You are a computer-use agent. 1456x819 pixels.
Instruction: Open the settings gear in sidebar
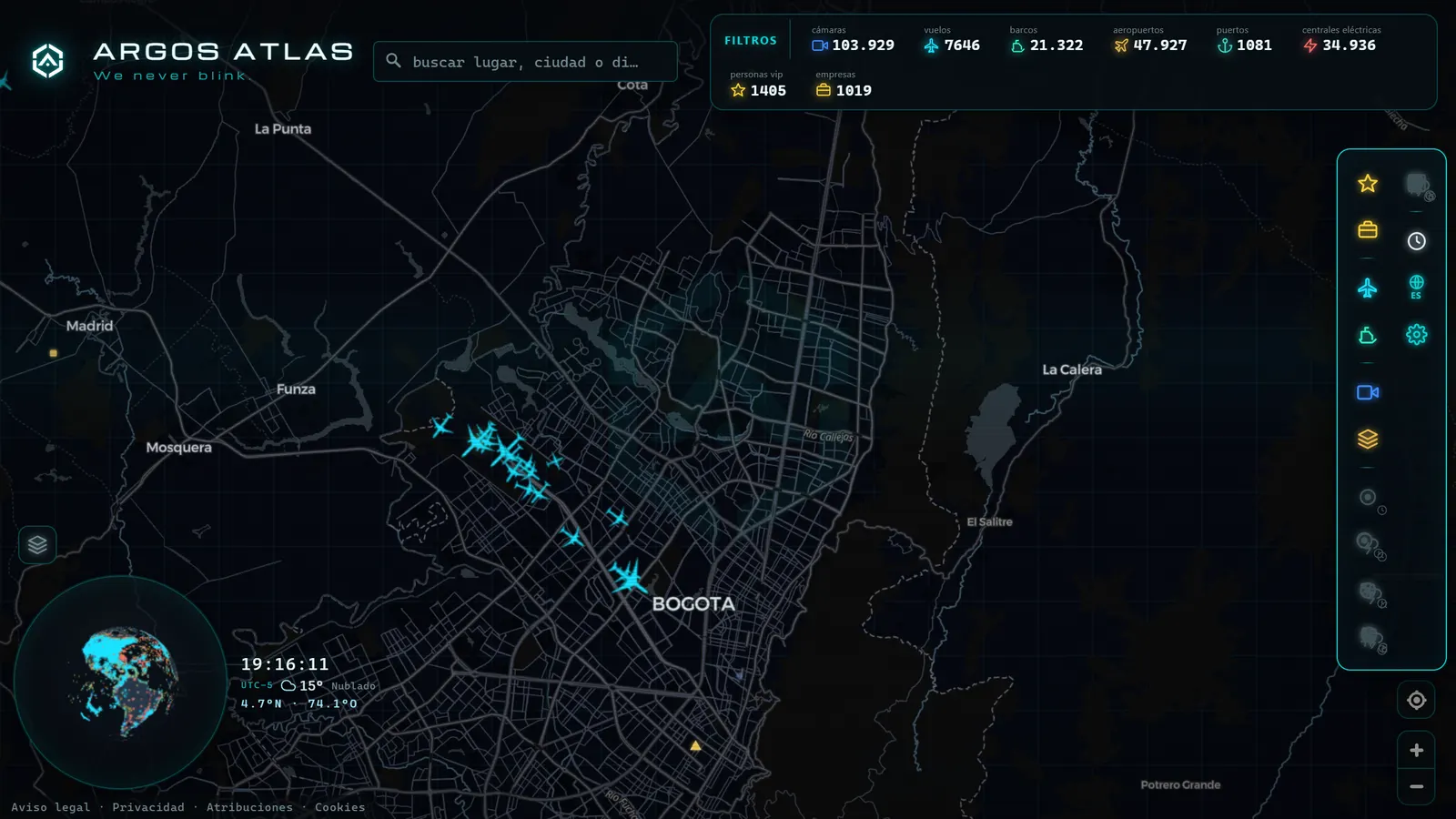(1417, 335)
